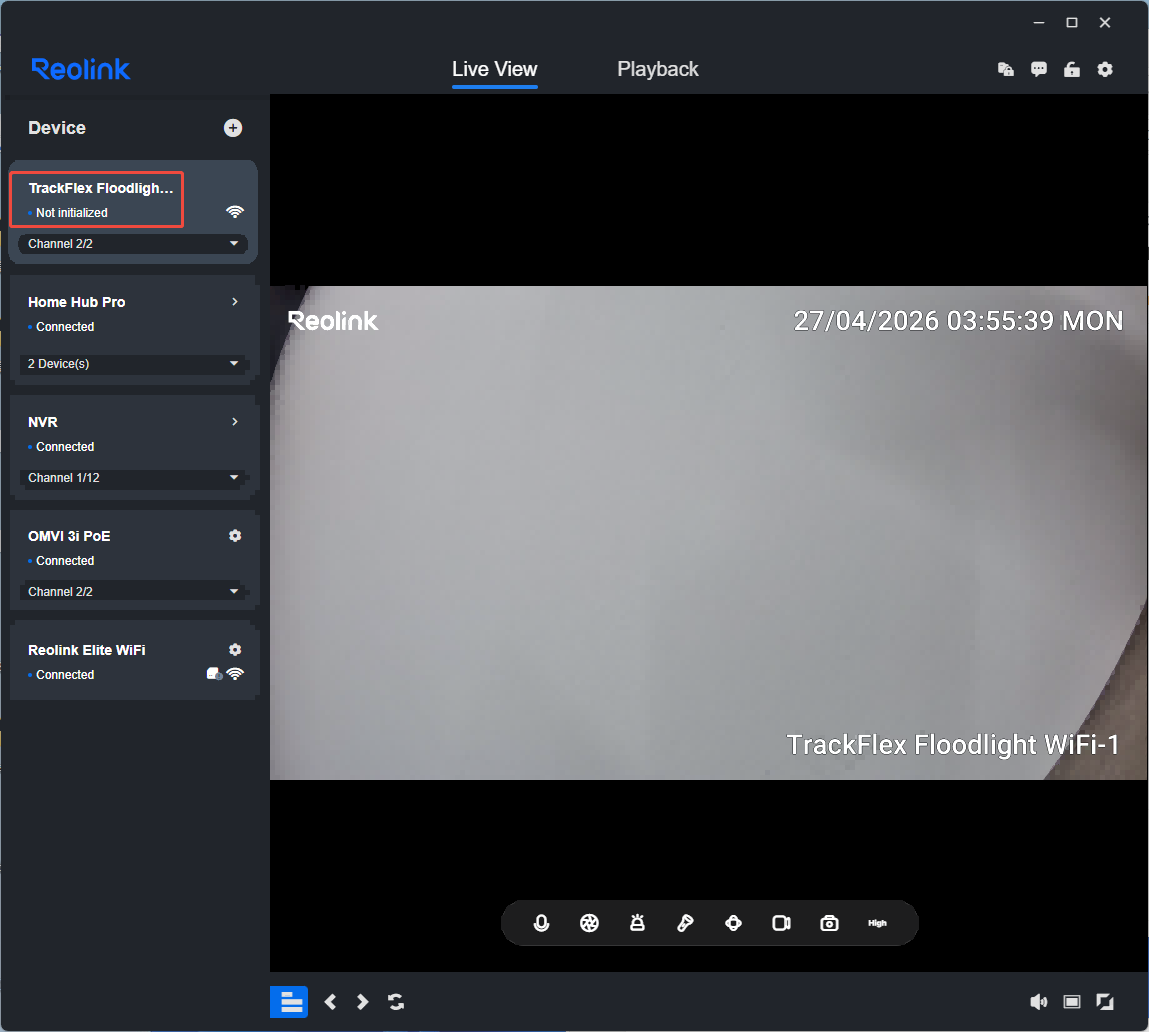Click Connected status under NVR
Screen dimensions: 1149x1032
point(65,447)
